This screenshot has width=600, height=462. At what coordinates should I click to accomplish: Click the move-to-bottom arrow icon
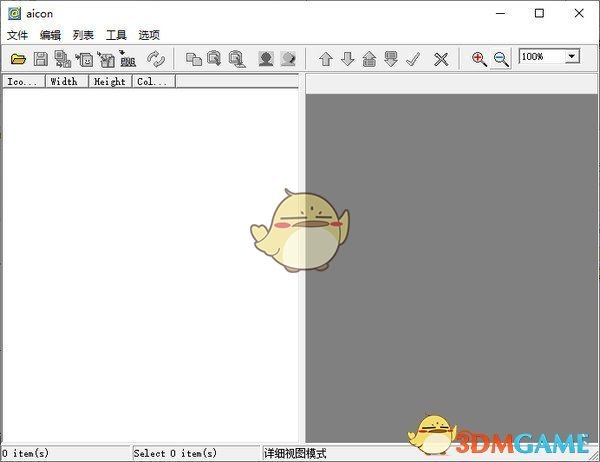pos(391,59)
